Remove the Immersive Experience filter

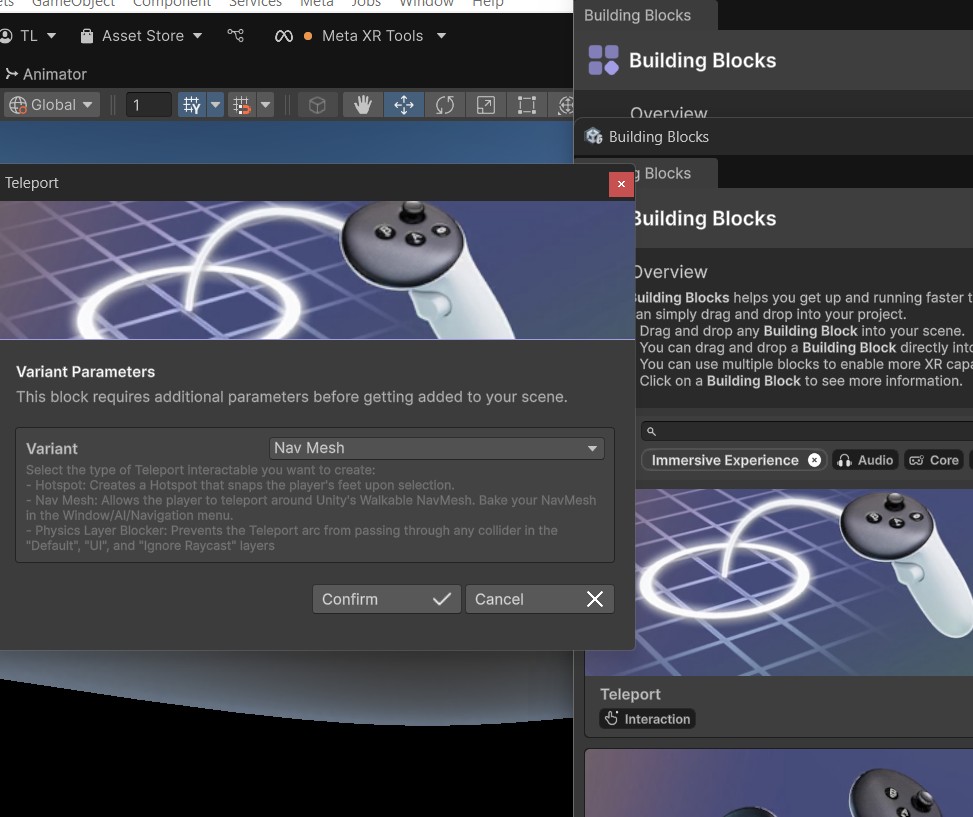point(814,460)
